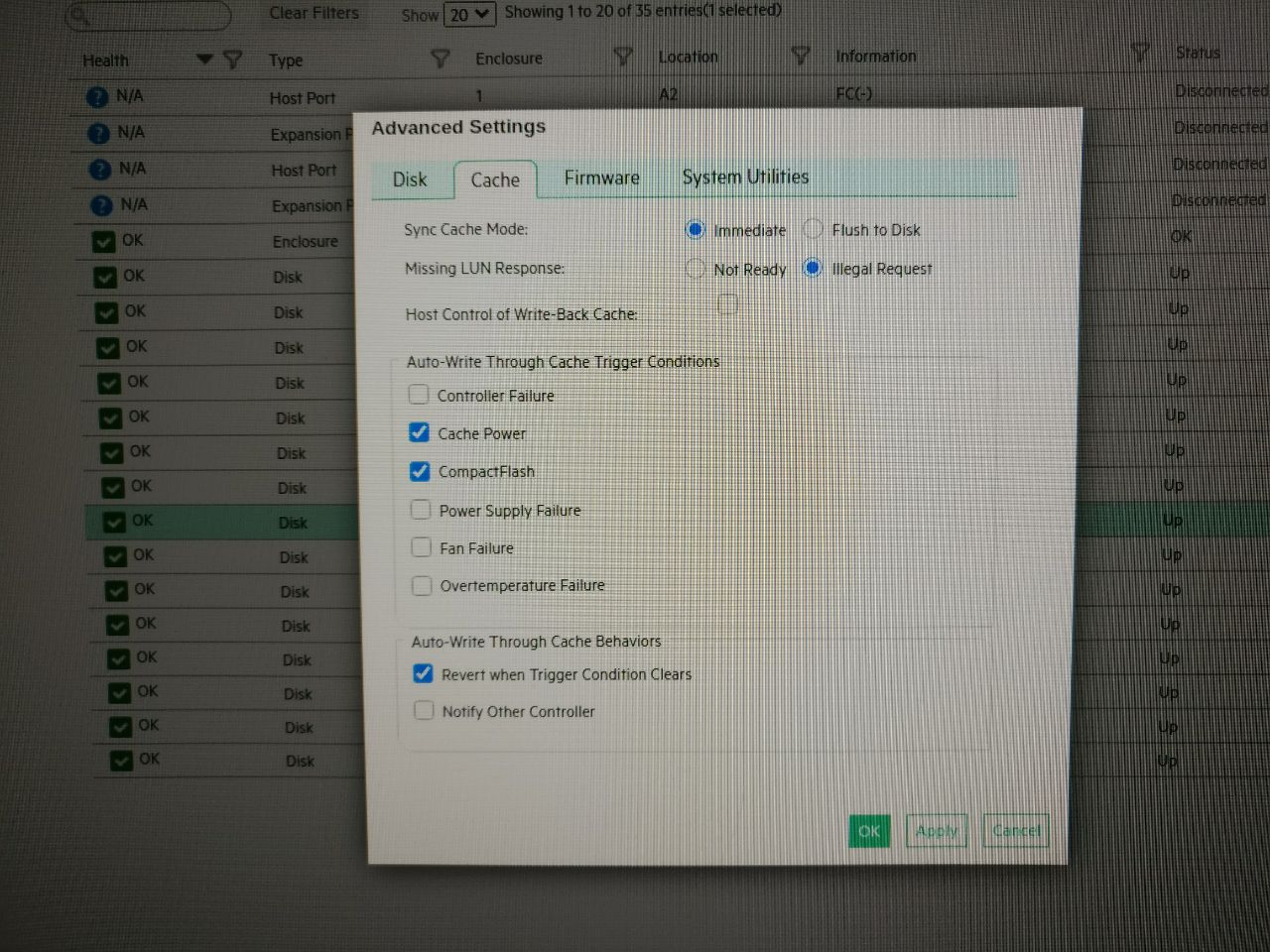Enable the Fan Failure checkbox
This screenshot has height=952, width=1270.
pos(422,547)
